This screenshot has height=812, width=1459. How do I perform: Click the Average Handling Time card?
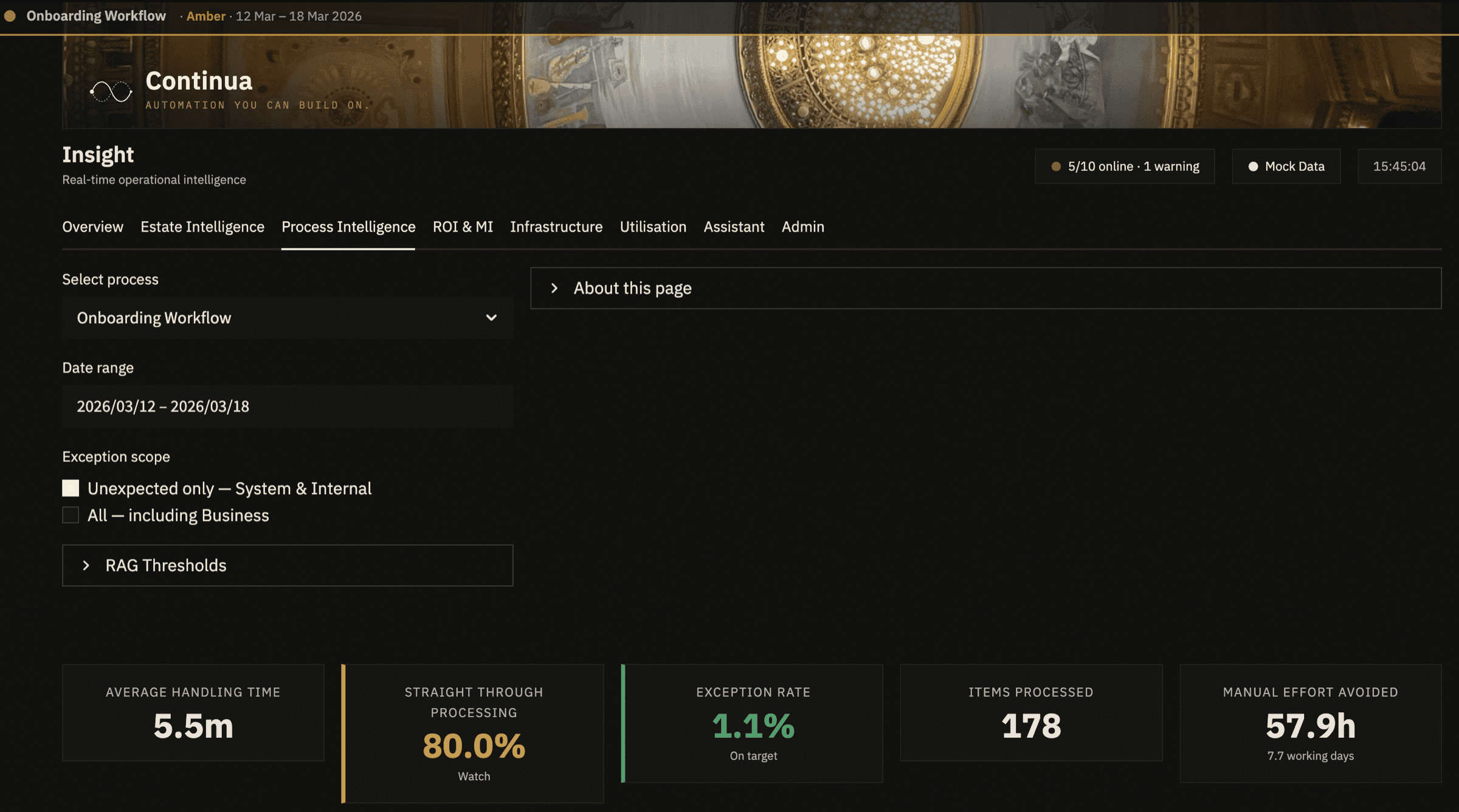pos(193,712)
